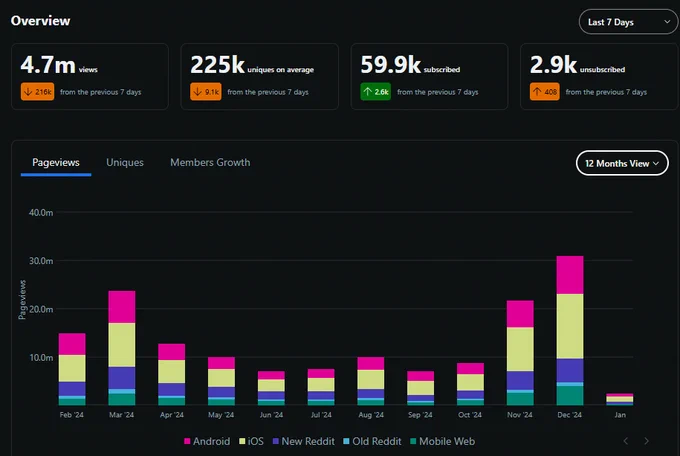Image resolution: width=680 pixels, height=456 pixels.
Task: Click the 20.0m y-axis label
Action: point(41,309)
